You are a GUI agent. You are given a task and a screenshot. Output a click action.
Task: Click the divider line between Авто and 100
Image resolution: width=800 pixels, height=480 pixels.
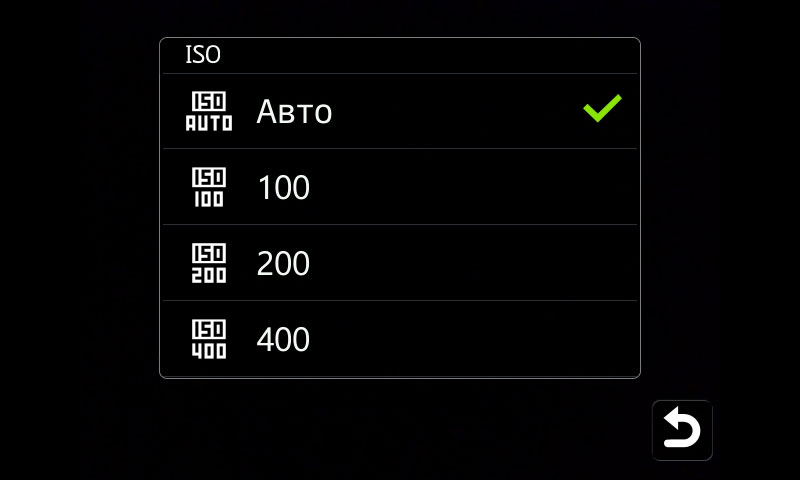[400, 149]
